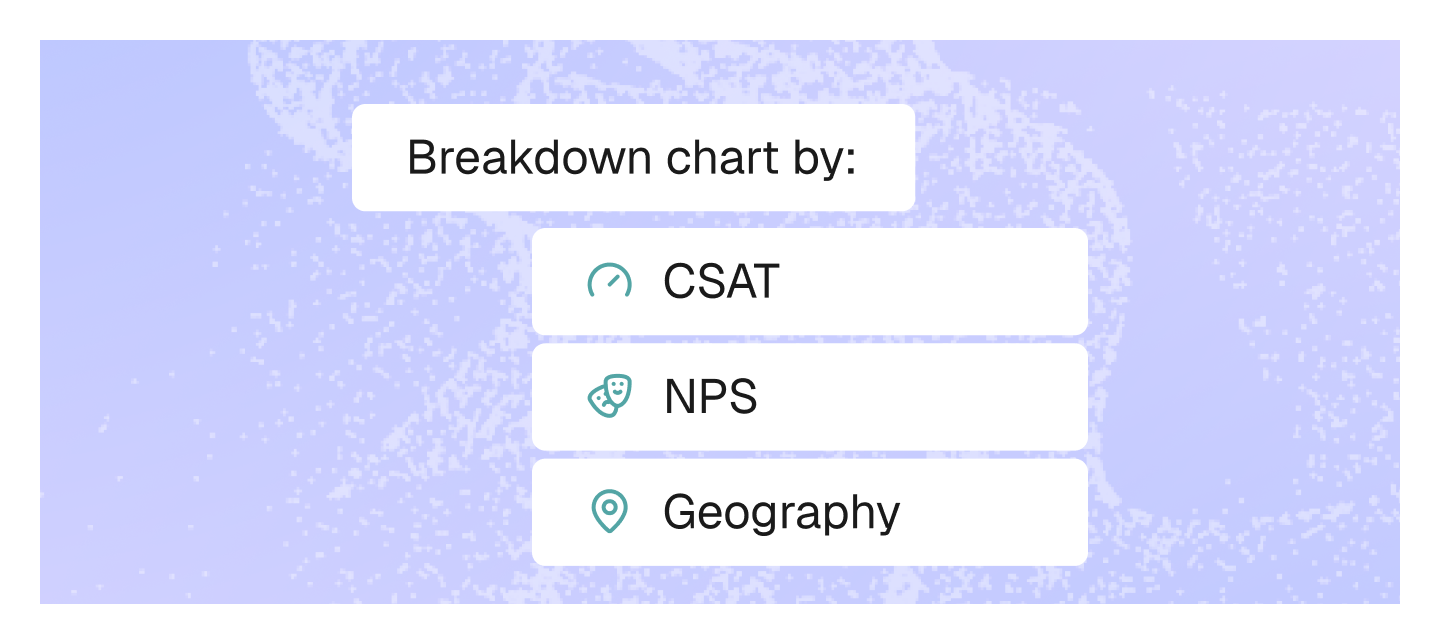The height and width of the screenshot is (644, 1440).
Task: Click the CSAT gauge icon
Action: (609, 282)
